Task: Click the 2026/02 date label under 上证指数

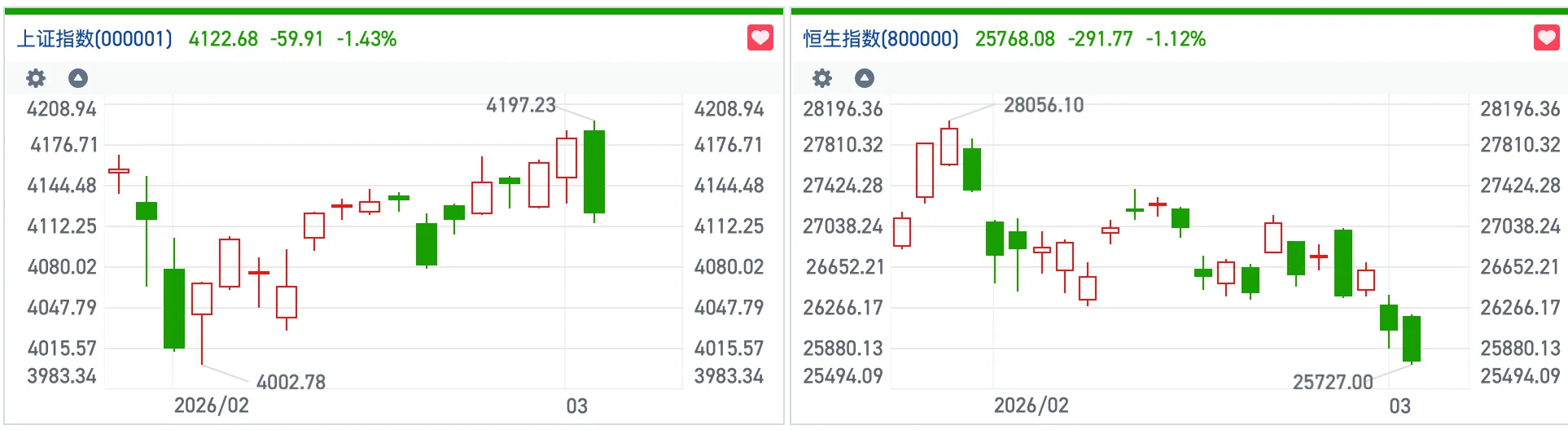Action: [212, 406]
